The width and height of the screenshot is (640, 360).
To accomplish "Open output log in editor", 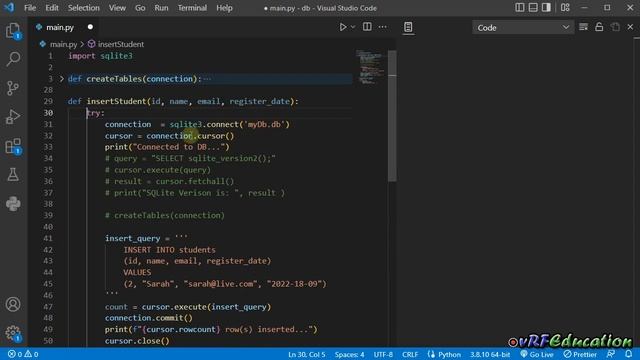I will tap(615, 27).
